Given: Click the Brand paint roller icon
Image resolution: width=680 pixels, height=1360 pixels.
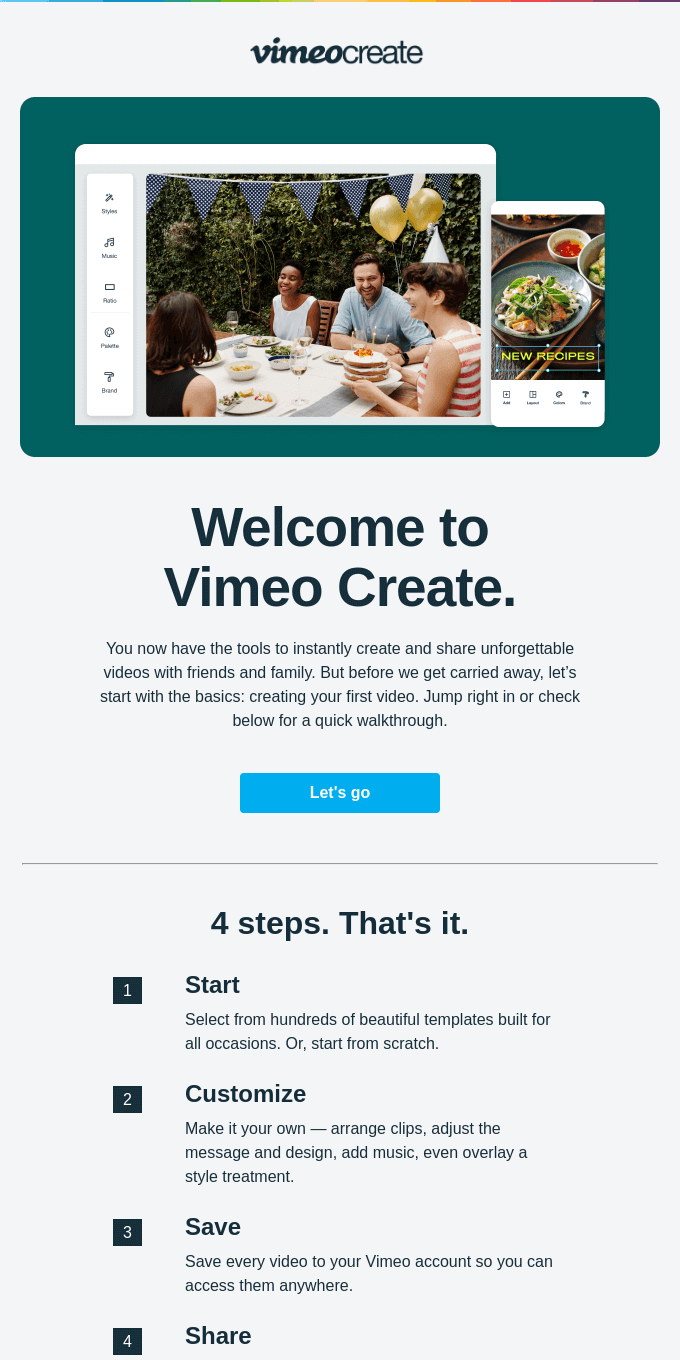Looking at the screenshot, I should 109,377.
